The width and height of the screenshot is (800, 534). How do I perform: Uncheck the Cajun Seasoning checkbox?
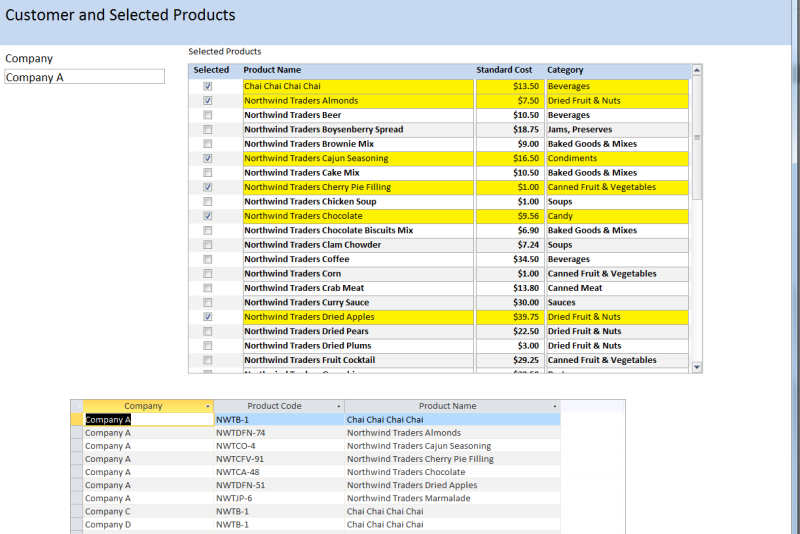point(208,158)
